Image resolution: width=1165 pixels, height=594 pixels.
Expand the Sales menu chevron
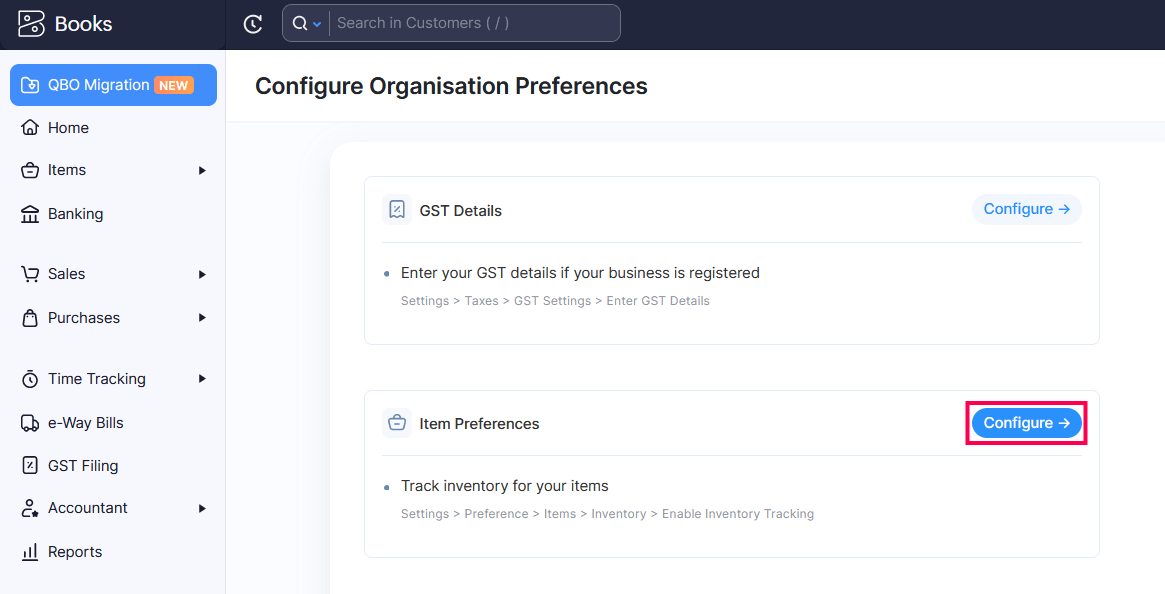click(x=202, y=273)
